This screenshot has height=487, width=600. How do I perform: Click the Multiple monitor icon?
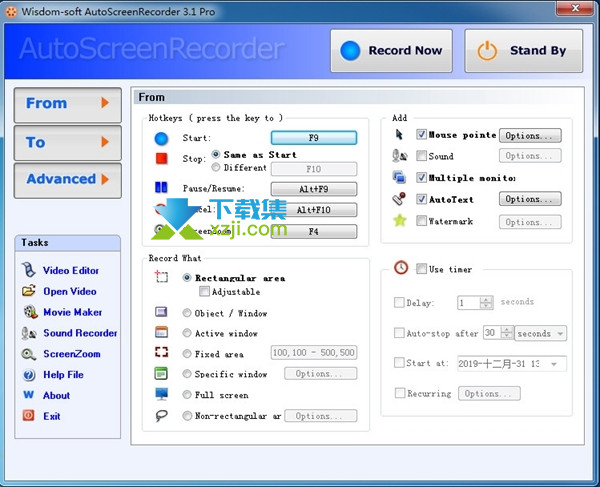(399, 177)
